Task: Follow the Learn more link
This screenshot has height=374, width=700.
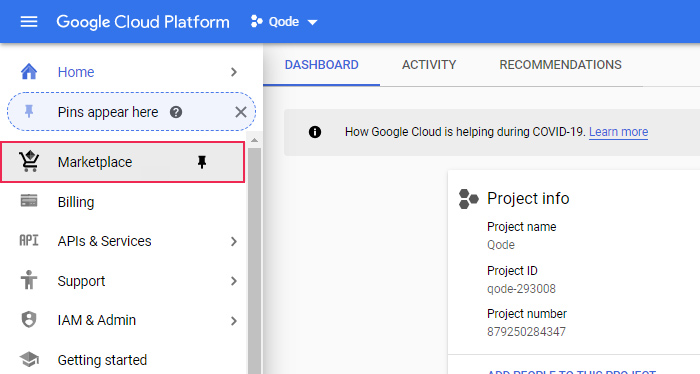Action: (x=618, y=132)
